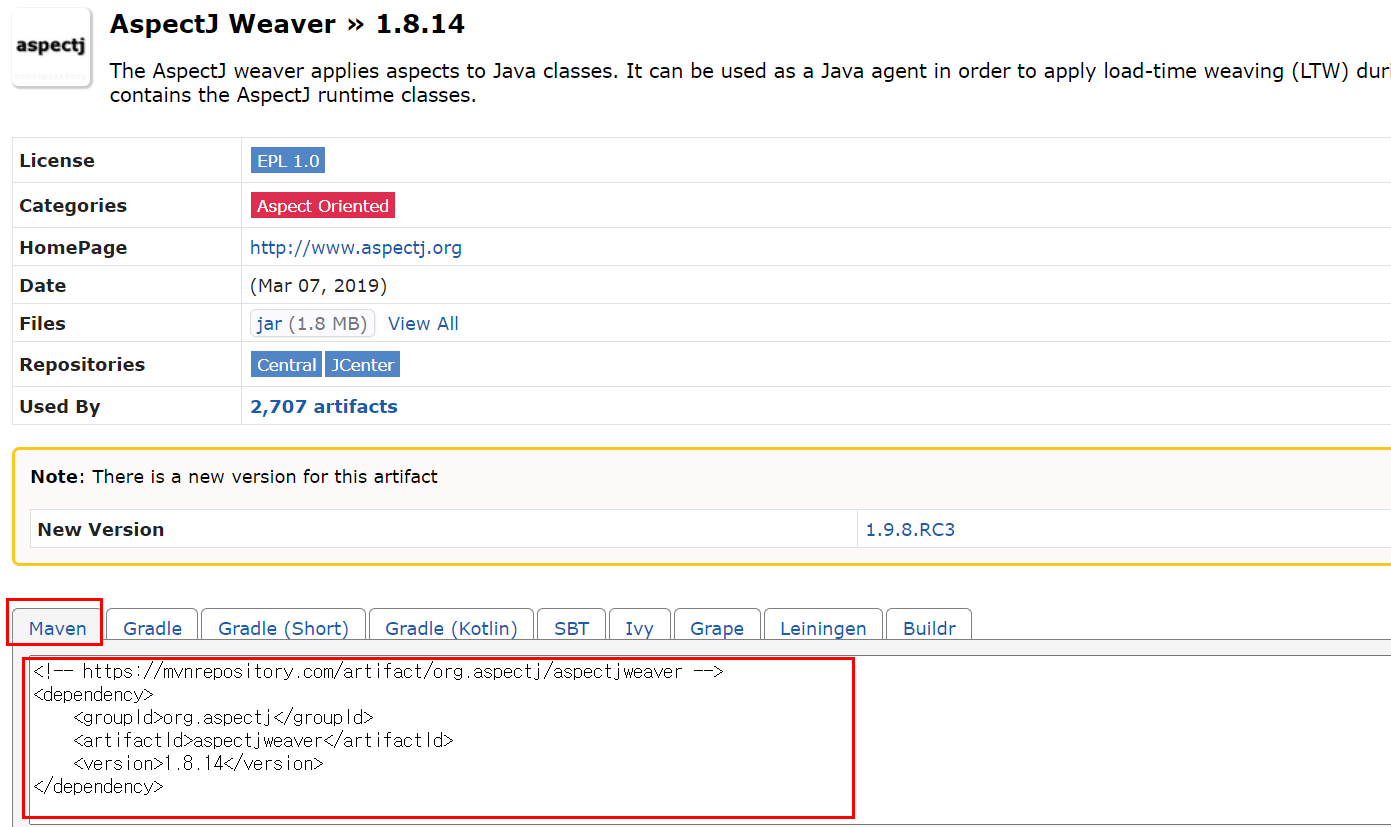Click the Files row label
1391x827 pixels.
pos(42,324)
